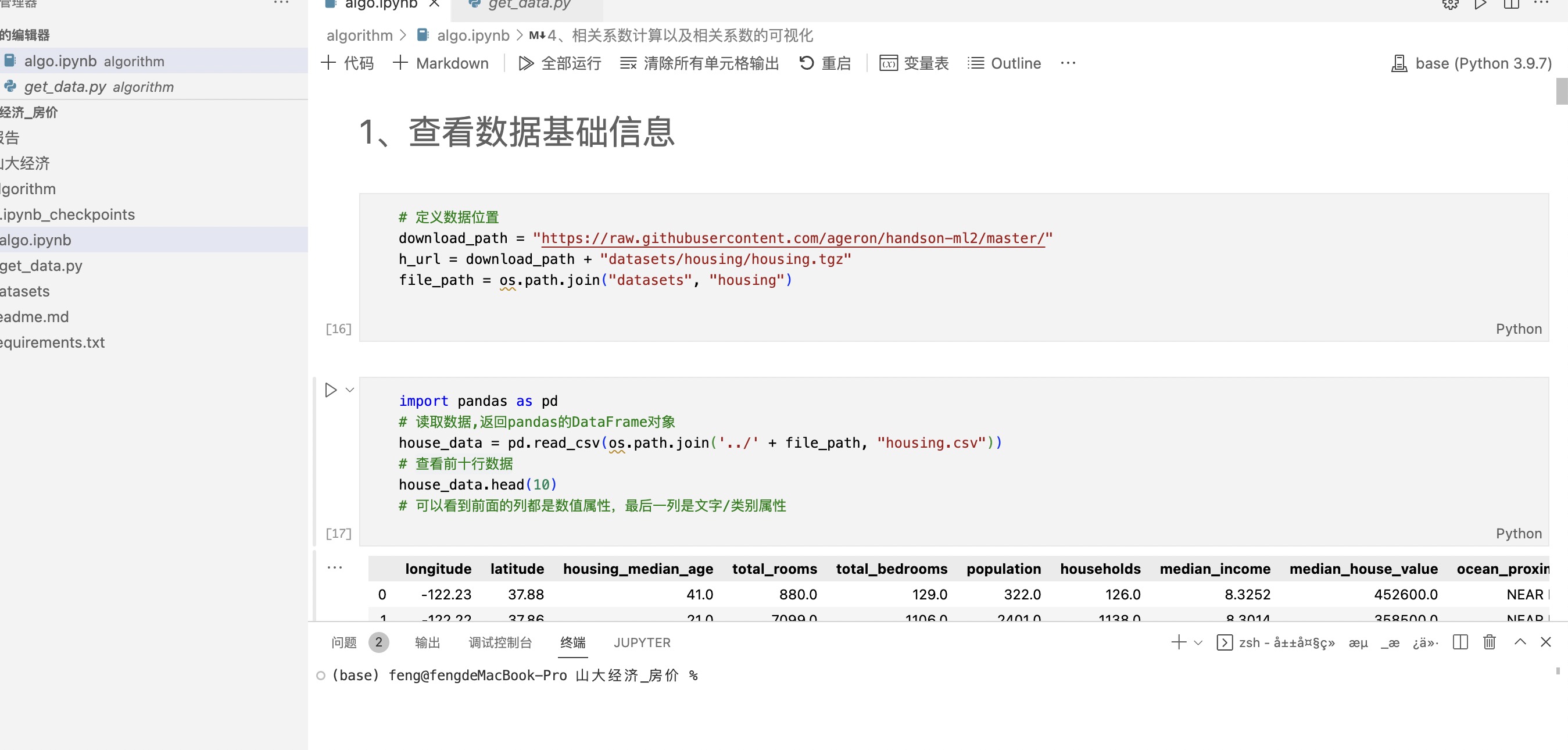This screenshot has height=750, width=1568.
Task: Click the terminal prompt line
Action: (515, 675)
